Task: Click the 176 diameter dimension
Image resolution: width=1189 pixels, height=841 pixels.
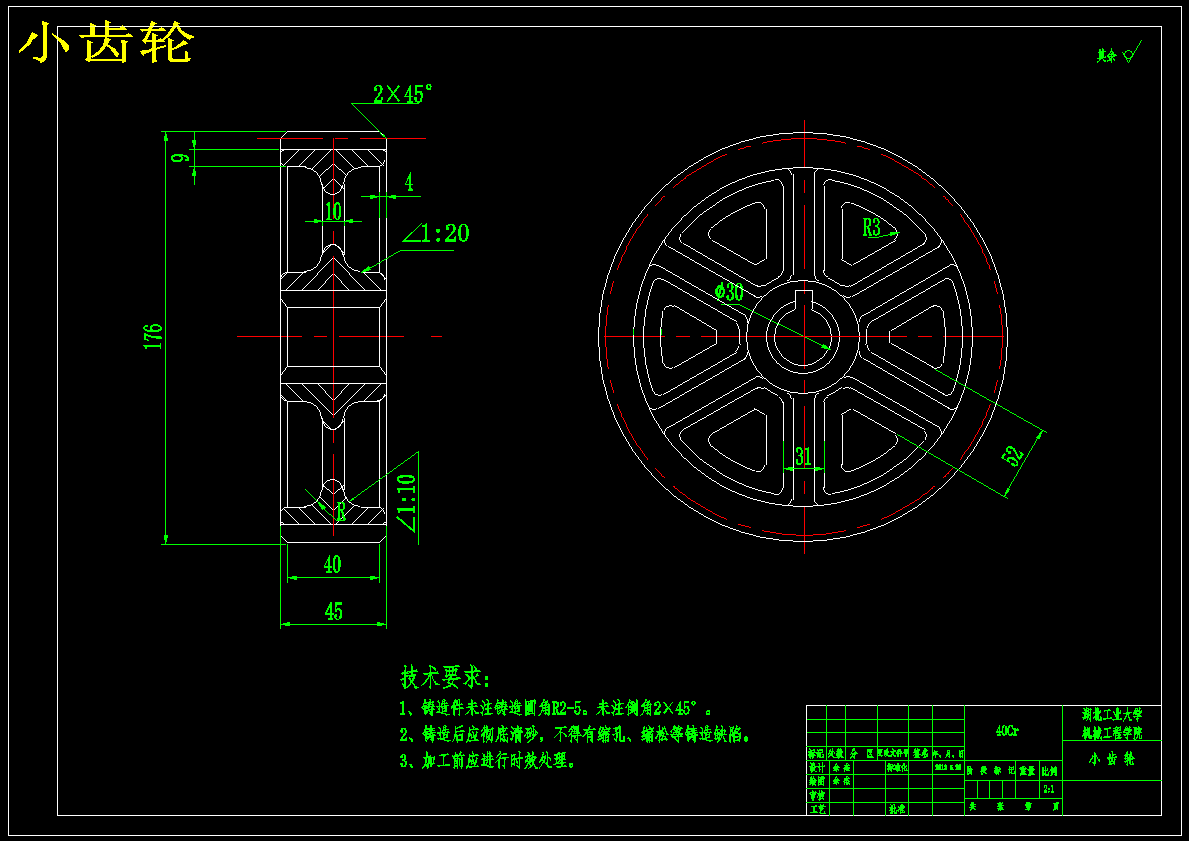Action: [x=153, y=336]
